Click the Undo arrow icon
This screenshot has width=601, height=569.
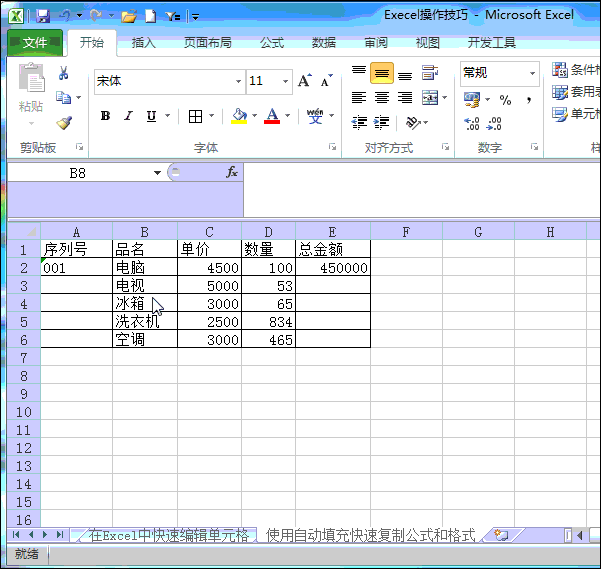tap(65, 16)
